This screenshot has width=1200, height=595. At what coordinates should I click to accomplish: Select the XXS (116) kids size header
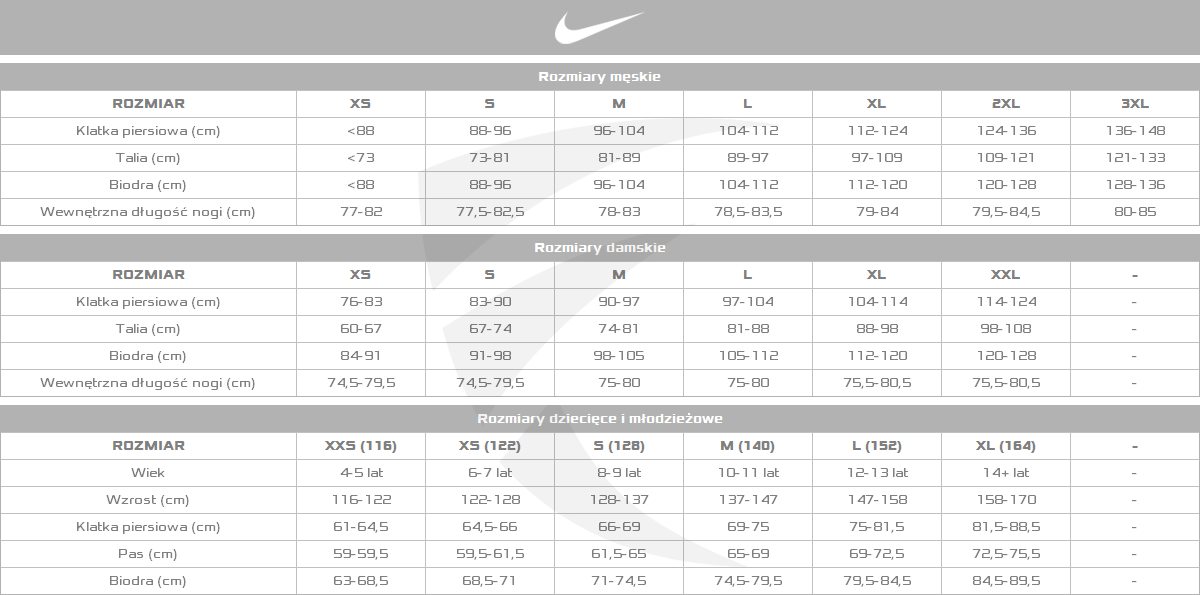[361, 446]
